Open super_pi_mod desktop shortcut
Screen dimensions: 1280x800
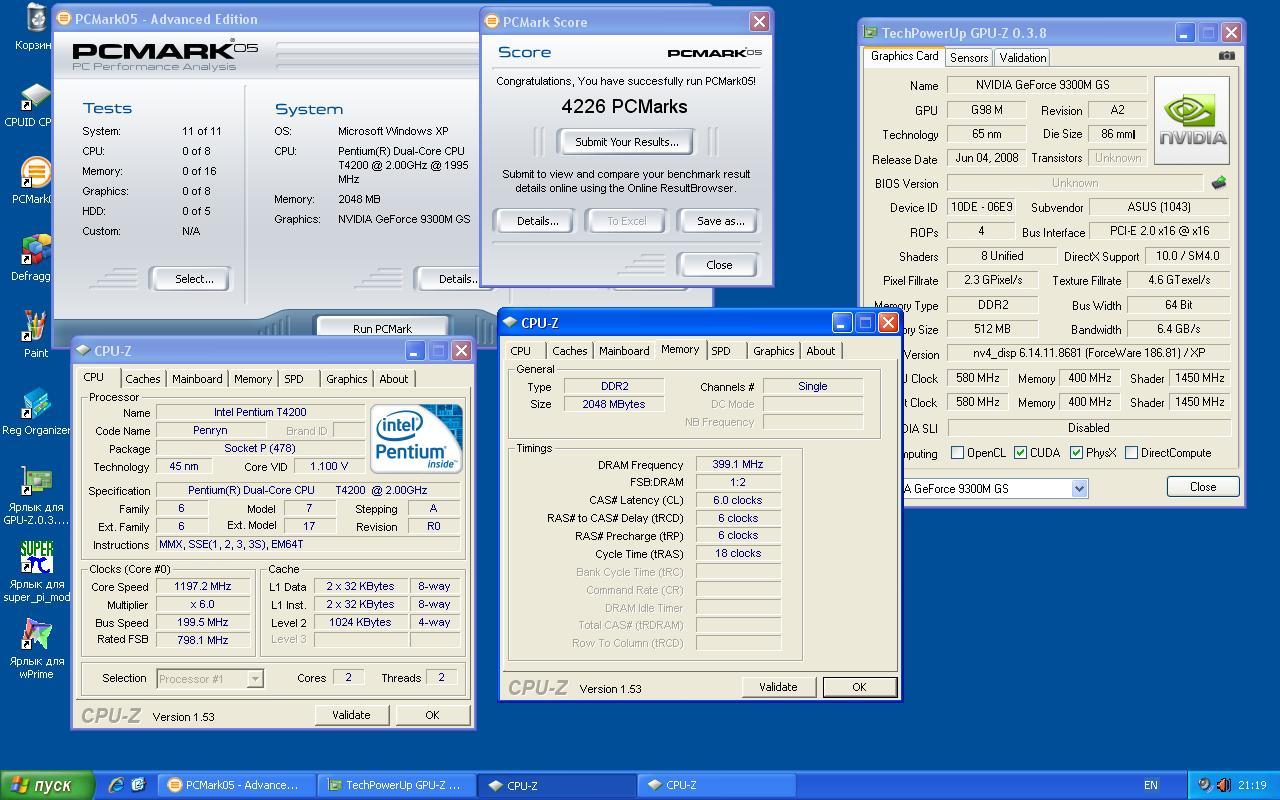[x=36, y=557]
